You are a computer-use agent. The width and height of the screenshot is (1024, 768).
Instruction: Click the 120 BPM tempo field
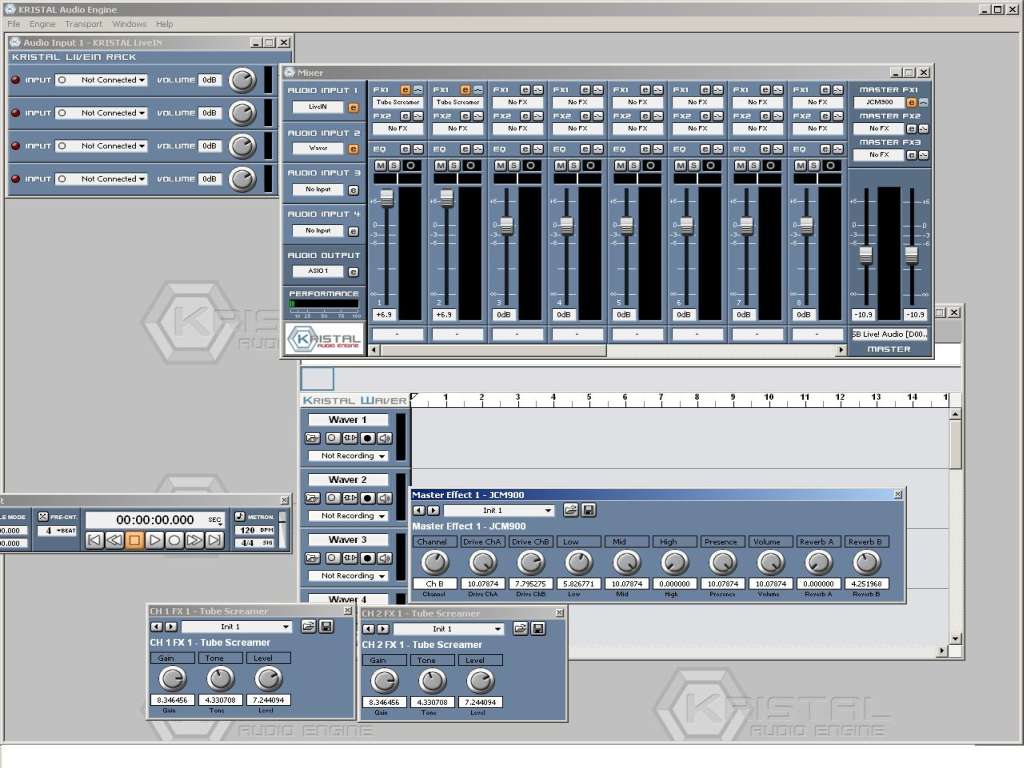tap(253, 530)
